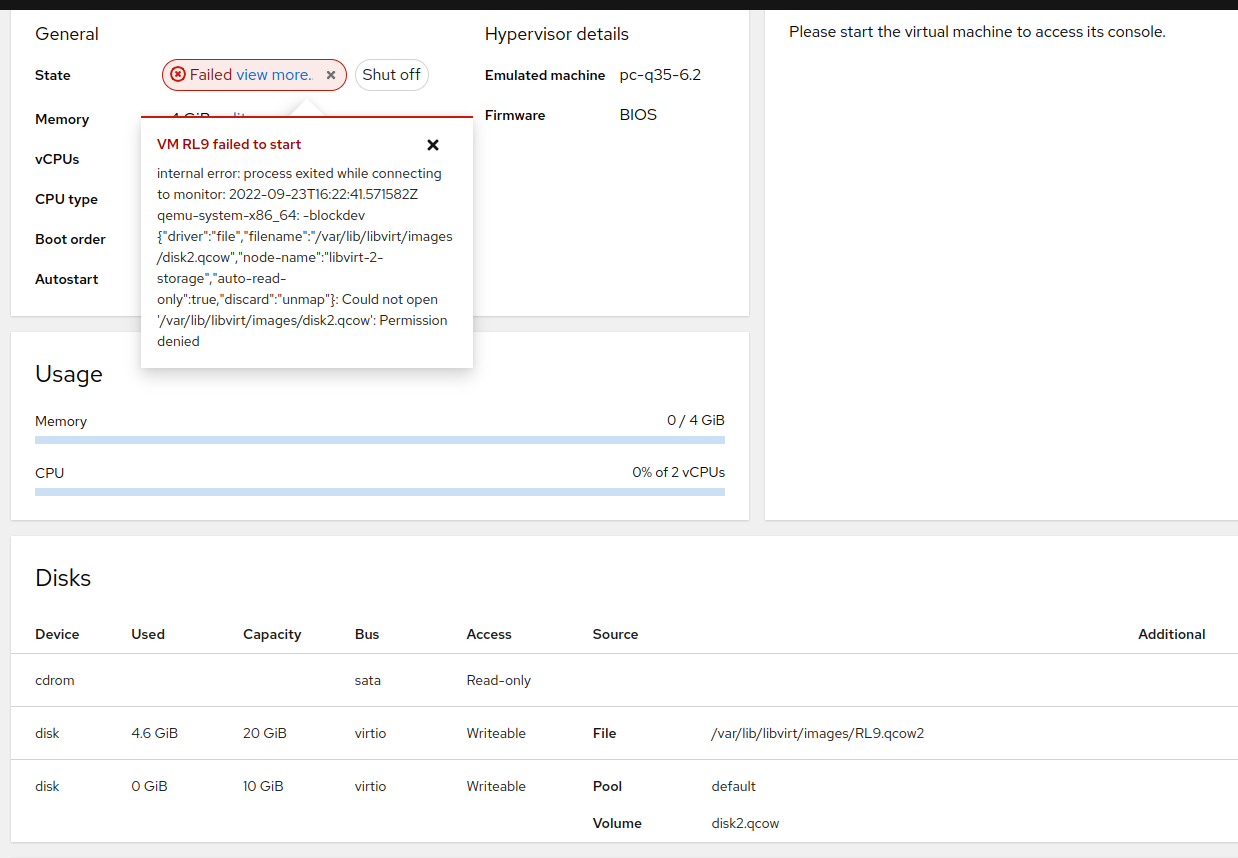Click the Boot order field

70,239
